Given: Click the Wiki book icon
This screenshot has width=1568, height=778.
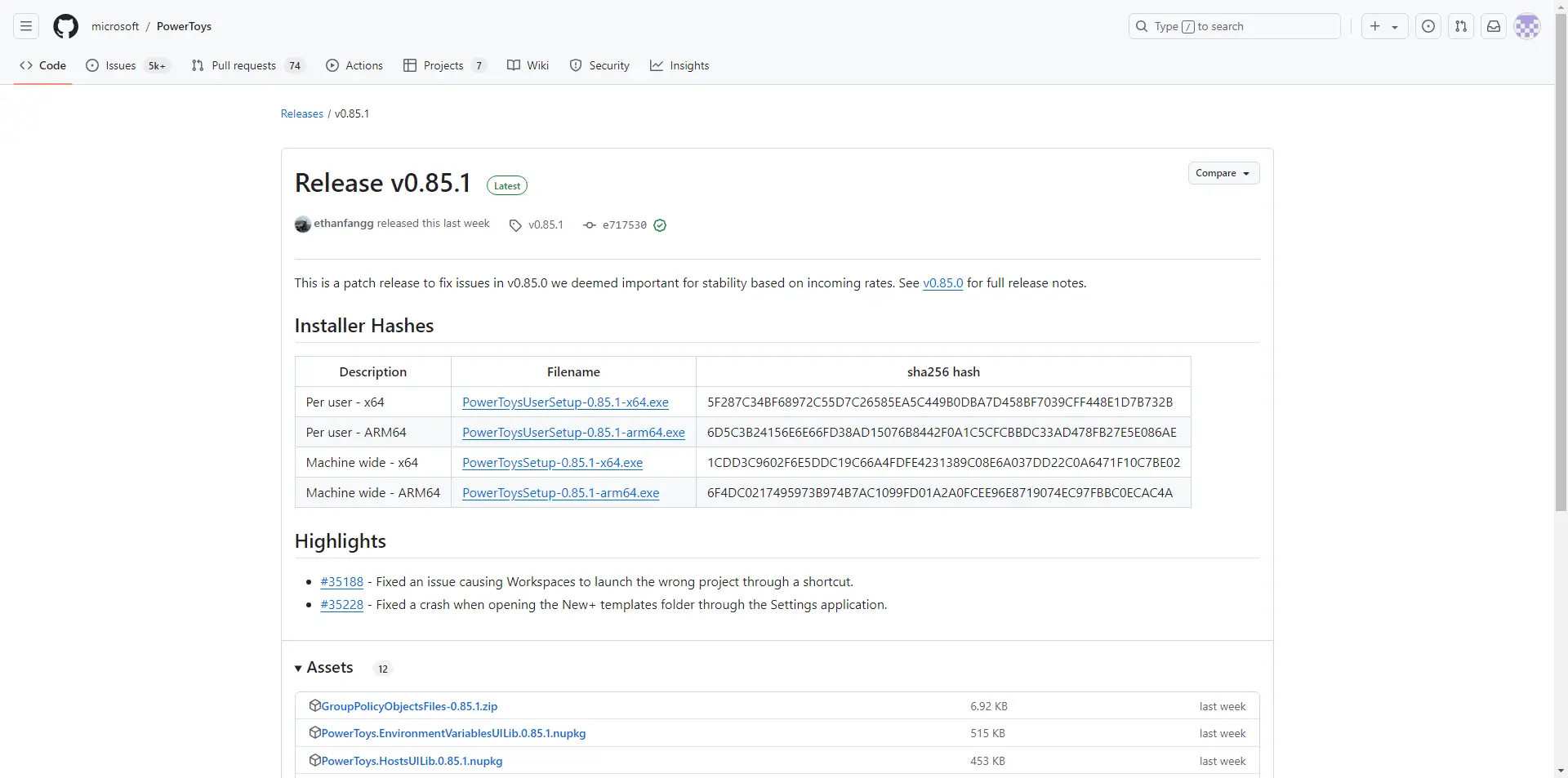Looking at the screenshot, I should (514, 65).
